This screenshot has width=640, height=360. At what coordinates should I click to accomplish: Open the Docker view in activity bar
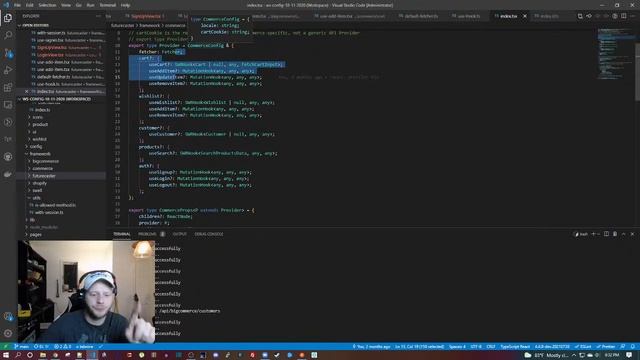[8, 174]
